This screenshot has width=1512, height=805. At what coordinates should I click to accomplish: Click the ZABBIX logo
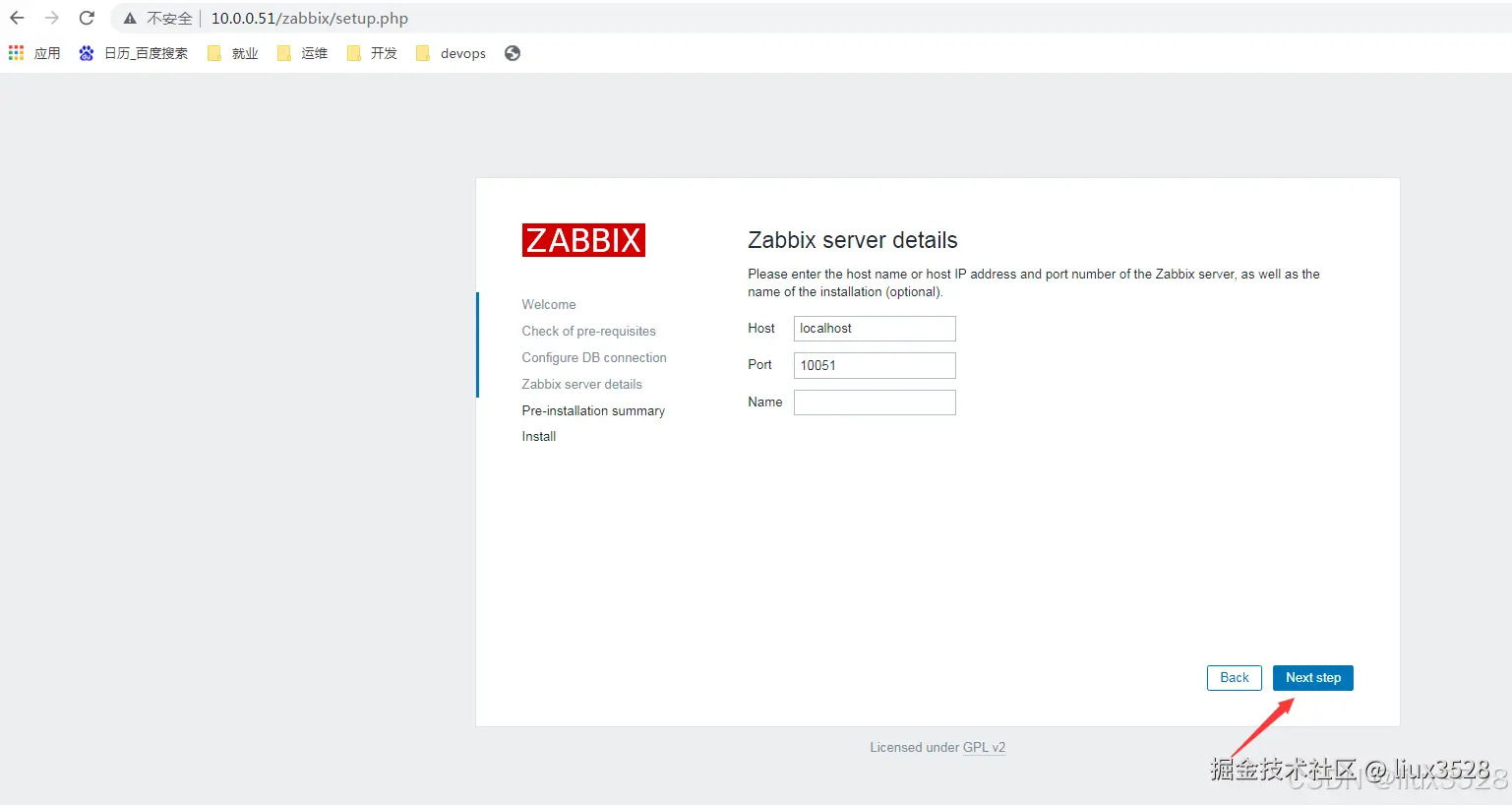583,240
